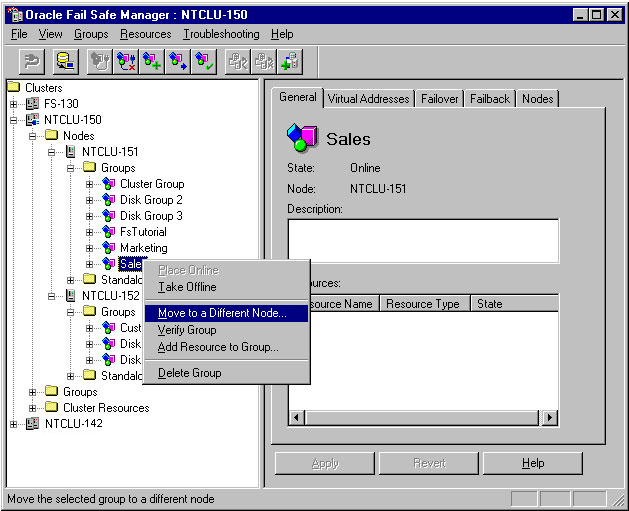Click the NTCLU-151 server node icon
The height and width of the screenshot is (511, 629).
[x=70, y=152]
